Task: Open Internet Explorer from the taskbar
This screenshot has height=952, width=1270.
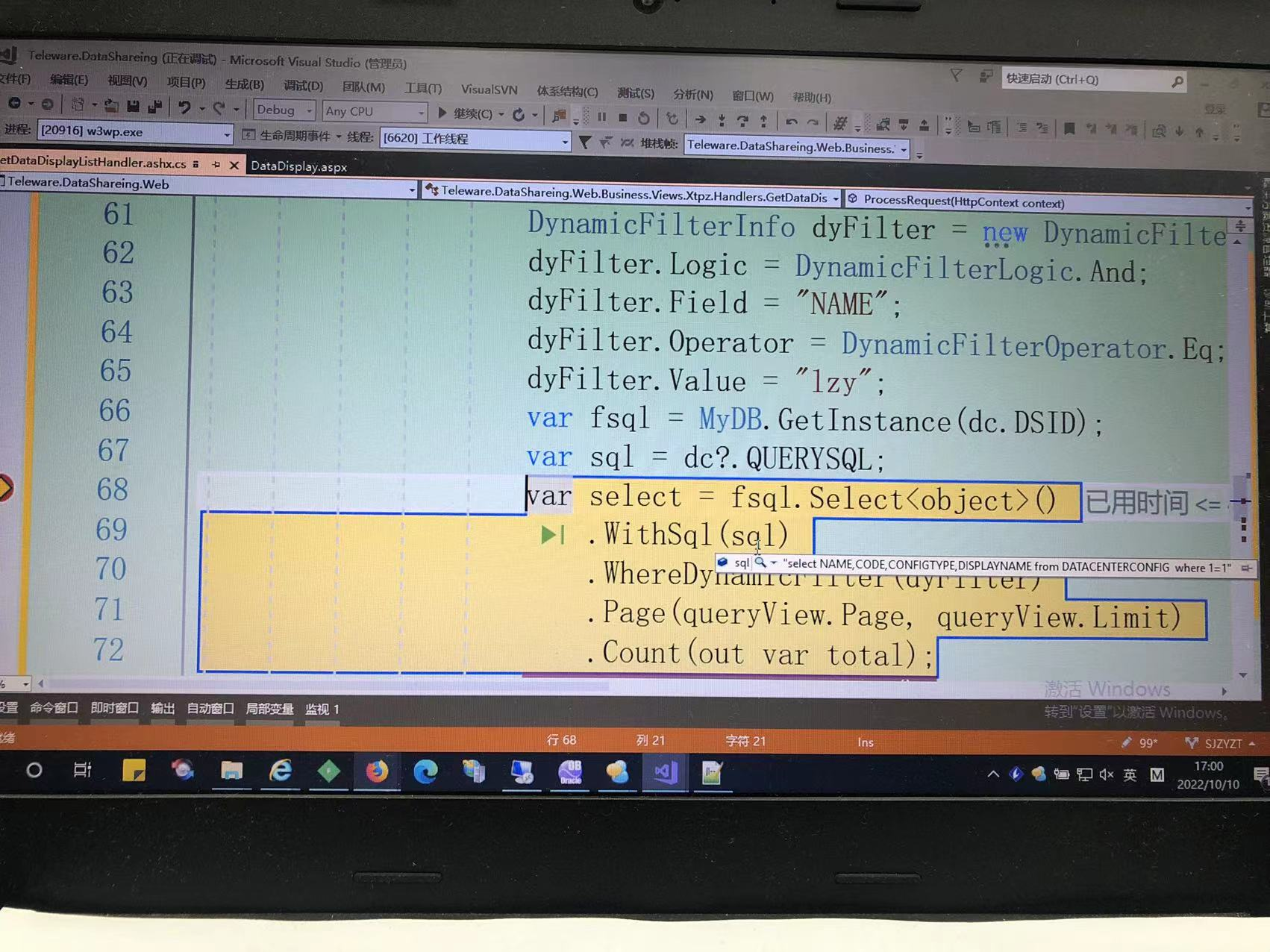Action: 281,771
